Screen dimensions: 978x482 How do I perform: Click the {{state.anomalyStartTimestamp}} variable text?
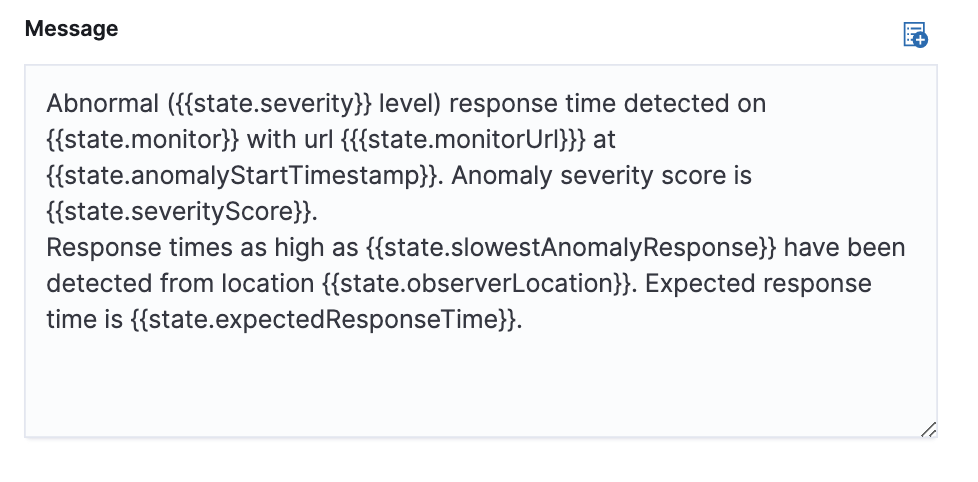[243, 175]
